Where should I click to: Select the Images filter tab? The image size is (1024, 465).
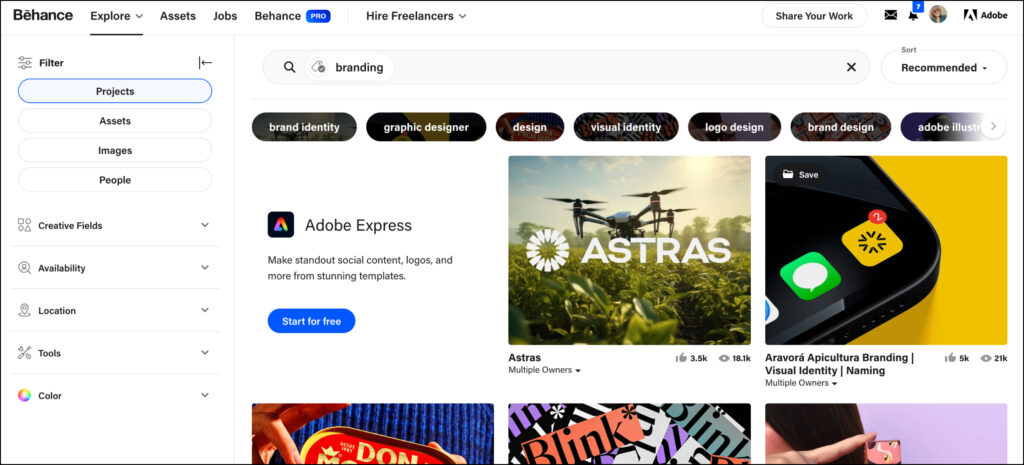[x=115, y=150]
